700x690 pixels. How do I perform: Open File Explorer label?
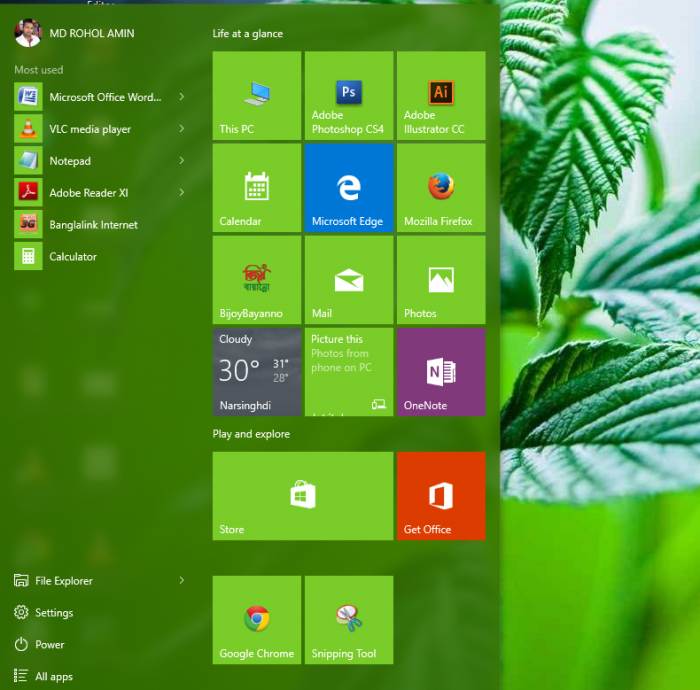[x=64, y=581]
